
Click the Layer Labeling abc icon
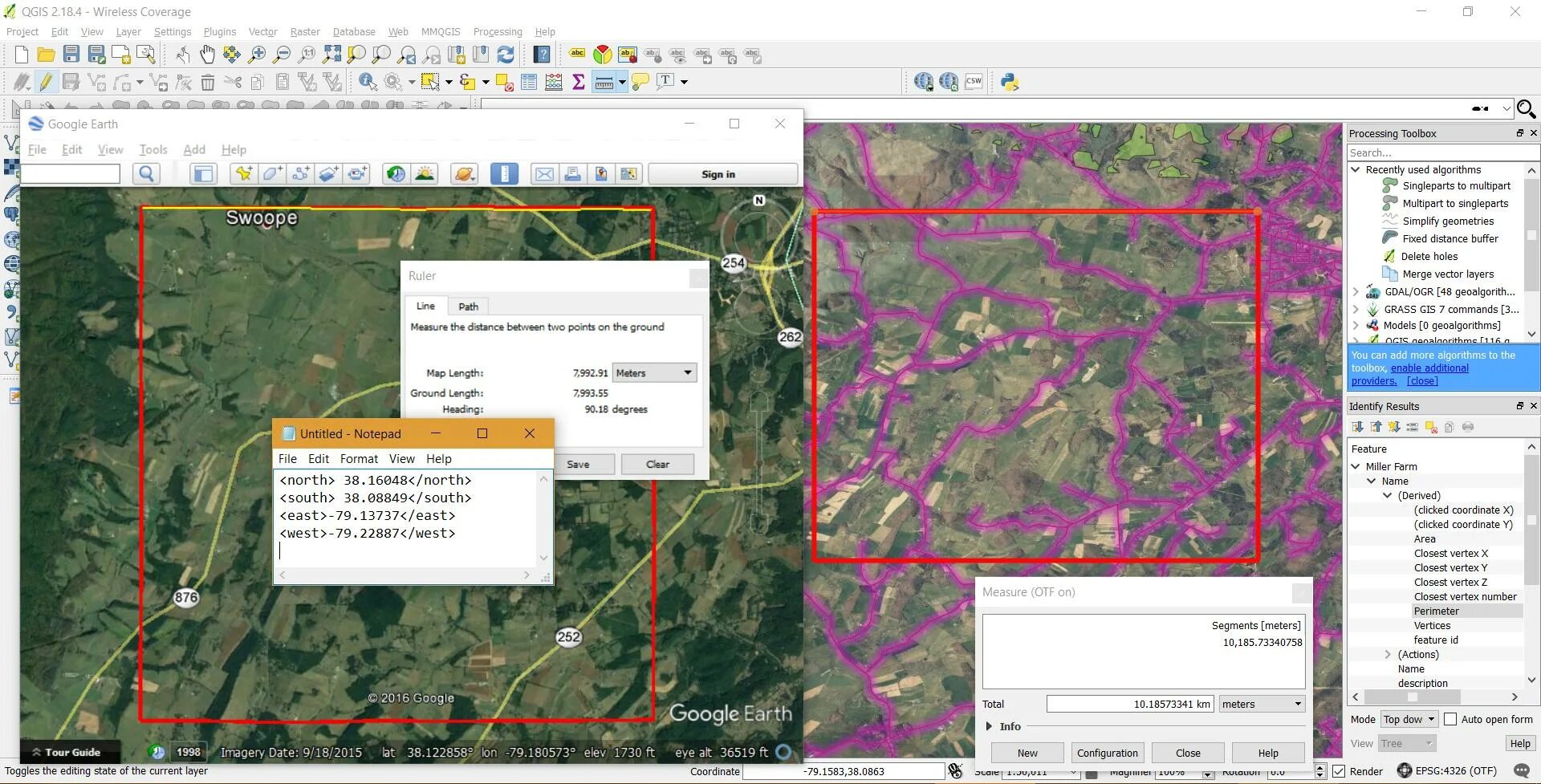pyautogui.click(x=577, y=55)
